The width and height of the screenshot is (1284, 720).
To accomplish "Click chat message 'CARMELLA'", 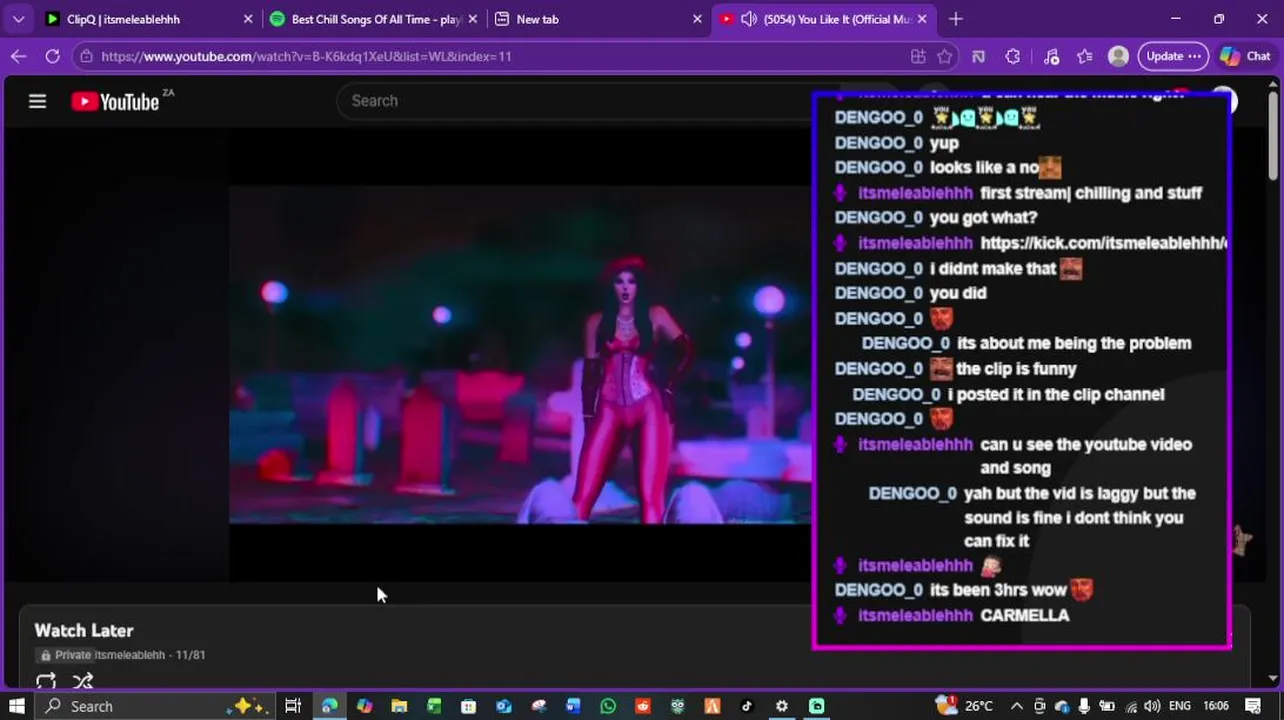I will point(1025,616).
